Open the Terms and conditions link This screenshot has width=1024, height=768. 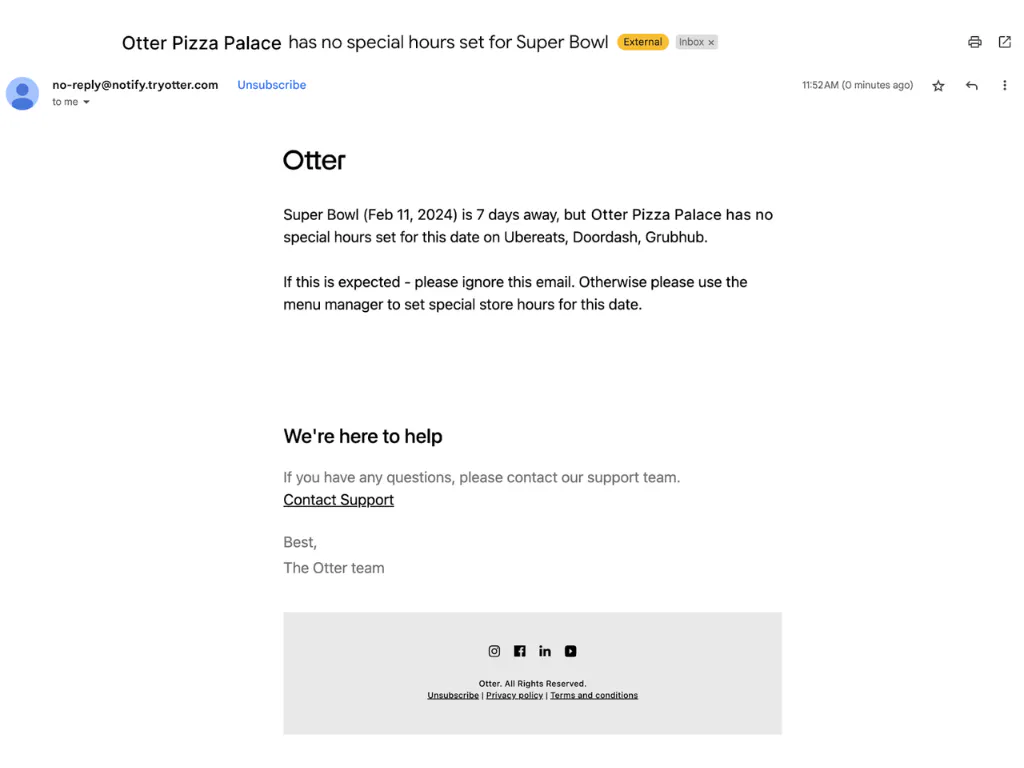click(594, 695)
